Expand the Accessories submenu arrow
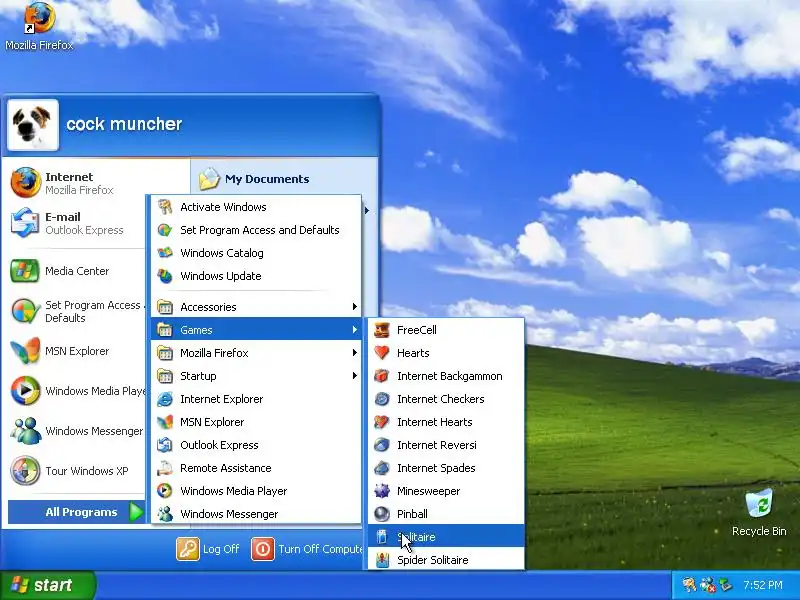Image resolution: width=800 pixels, height=600 pixels. tap(354, 307)
